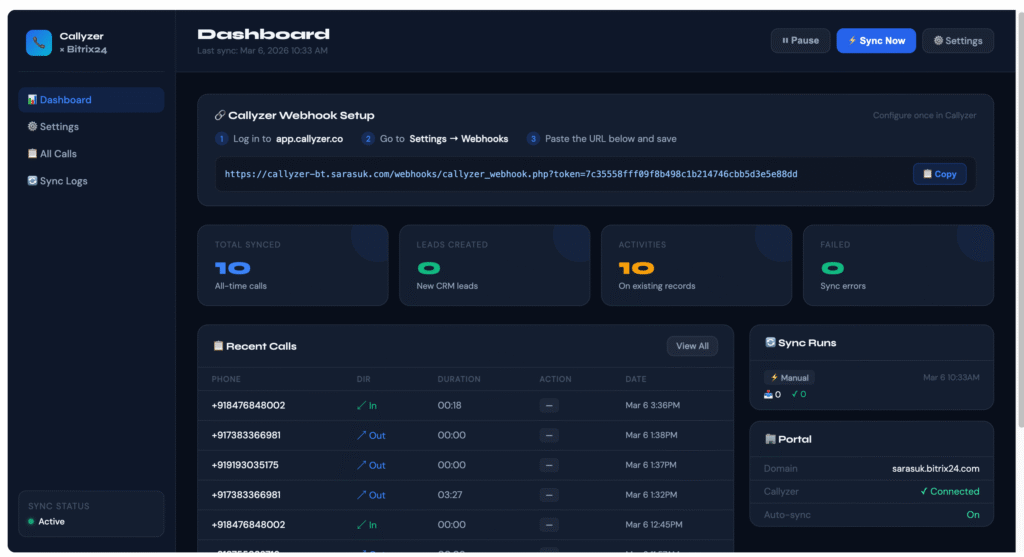
Task: Open the All Calls page from sidebar
Action: (x=58, y=154)
